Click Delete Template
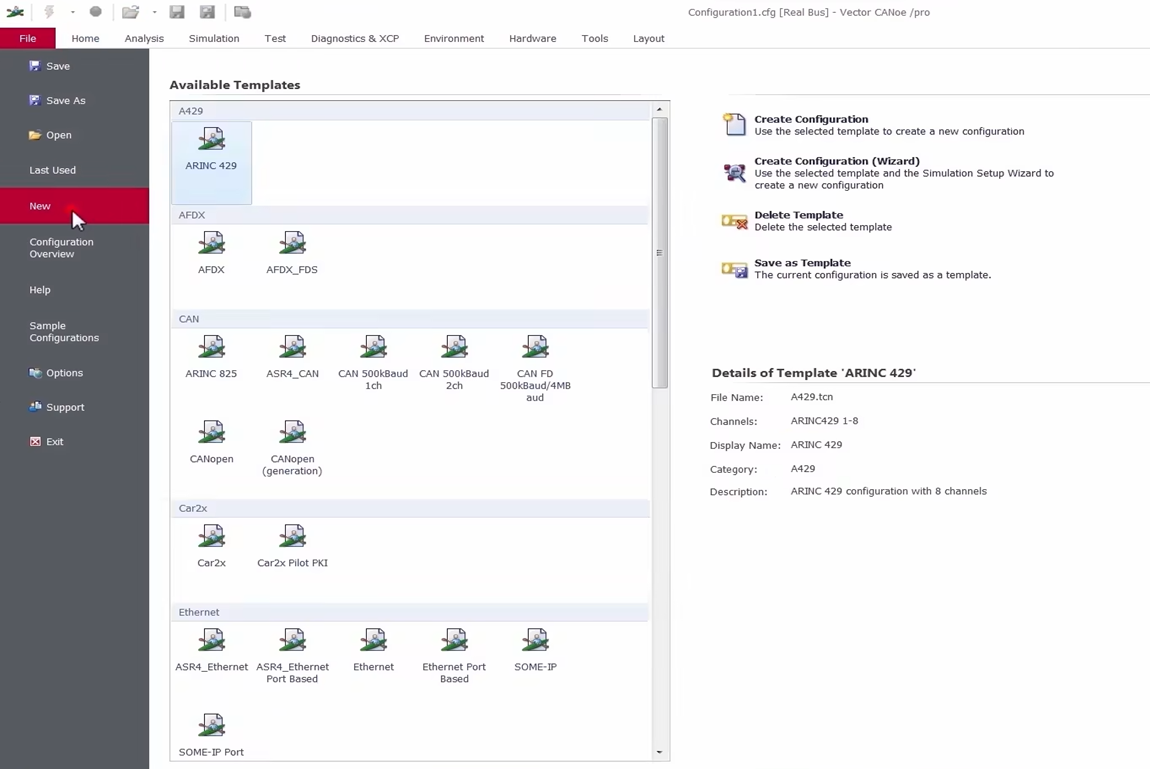 [807, 221]
